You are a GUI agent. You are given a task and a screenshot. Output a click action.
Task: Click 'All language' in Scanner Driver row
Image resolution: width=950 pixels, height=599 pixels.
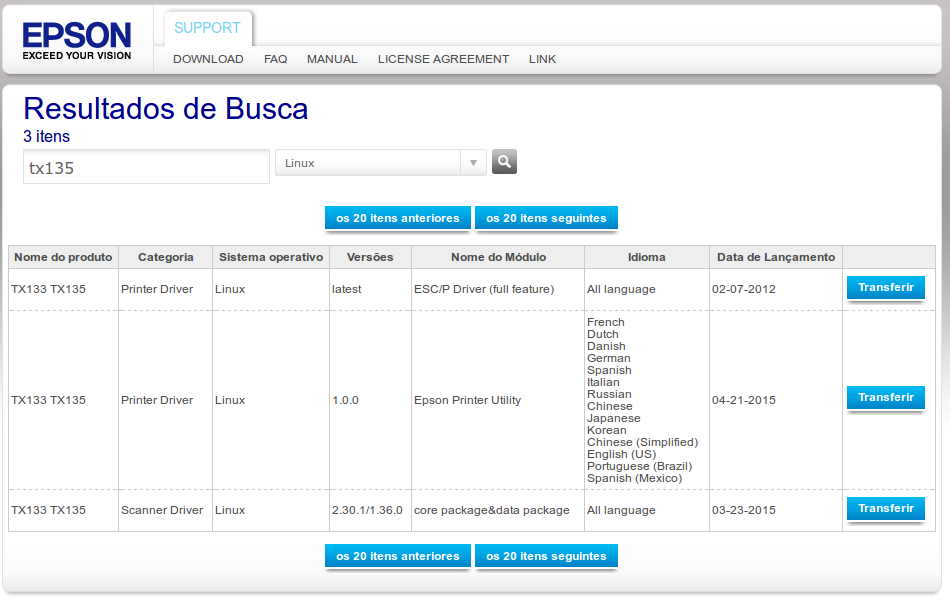(x=621, y=511)
